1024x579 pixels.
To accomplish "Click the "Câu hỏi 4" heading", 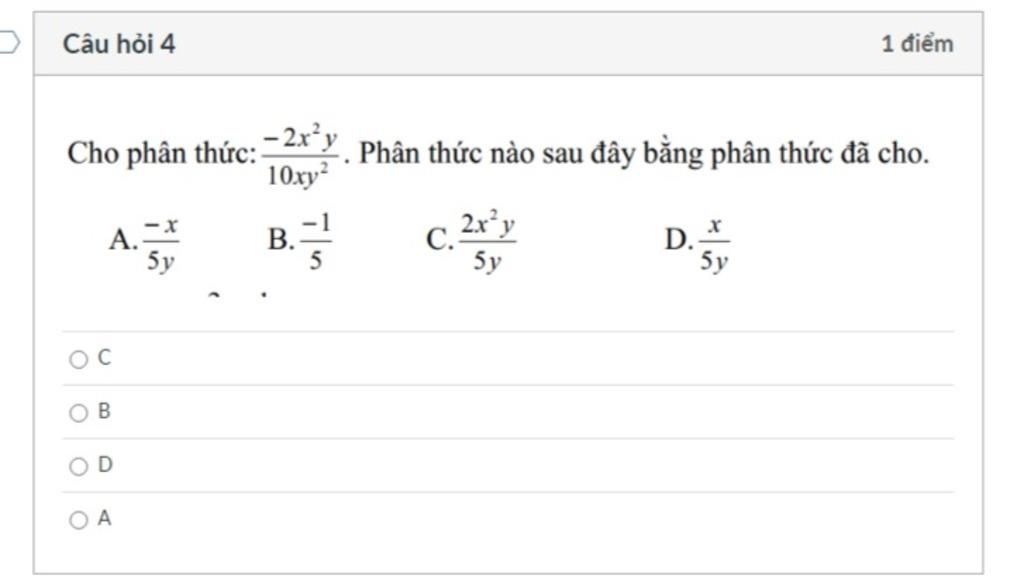I will (119, 44).
